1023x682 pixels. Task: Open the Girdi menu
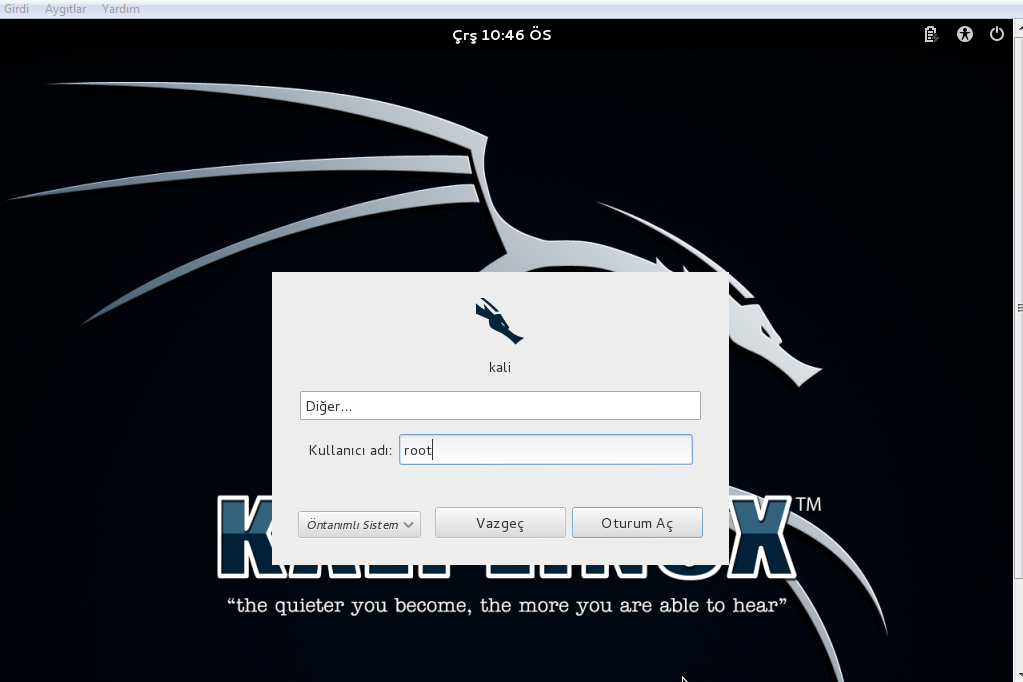point(17,9)
